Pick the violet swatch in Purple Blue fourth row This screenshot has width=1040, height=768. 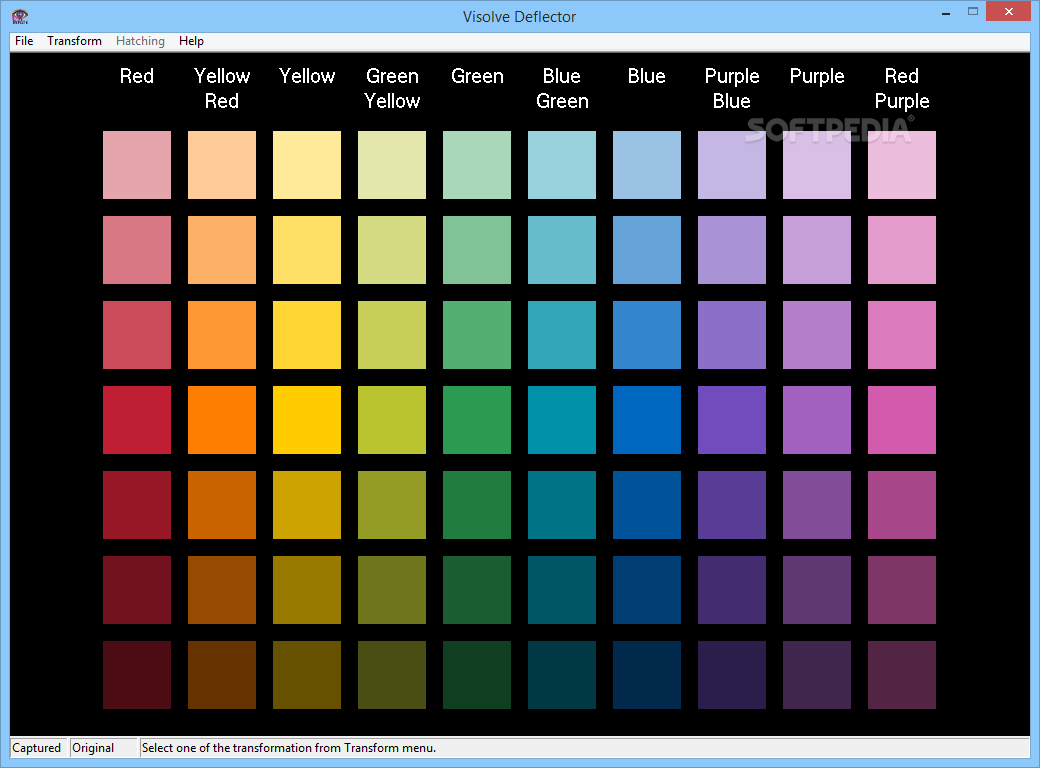pyautogui.click(x=732, y=420)
